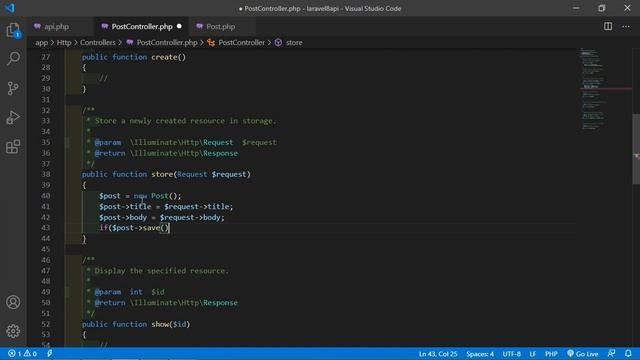640x360 pixels.
Task: Select the PostController.php tab
Action: coord(142,27)
